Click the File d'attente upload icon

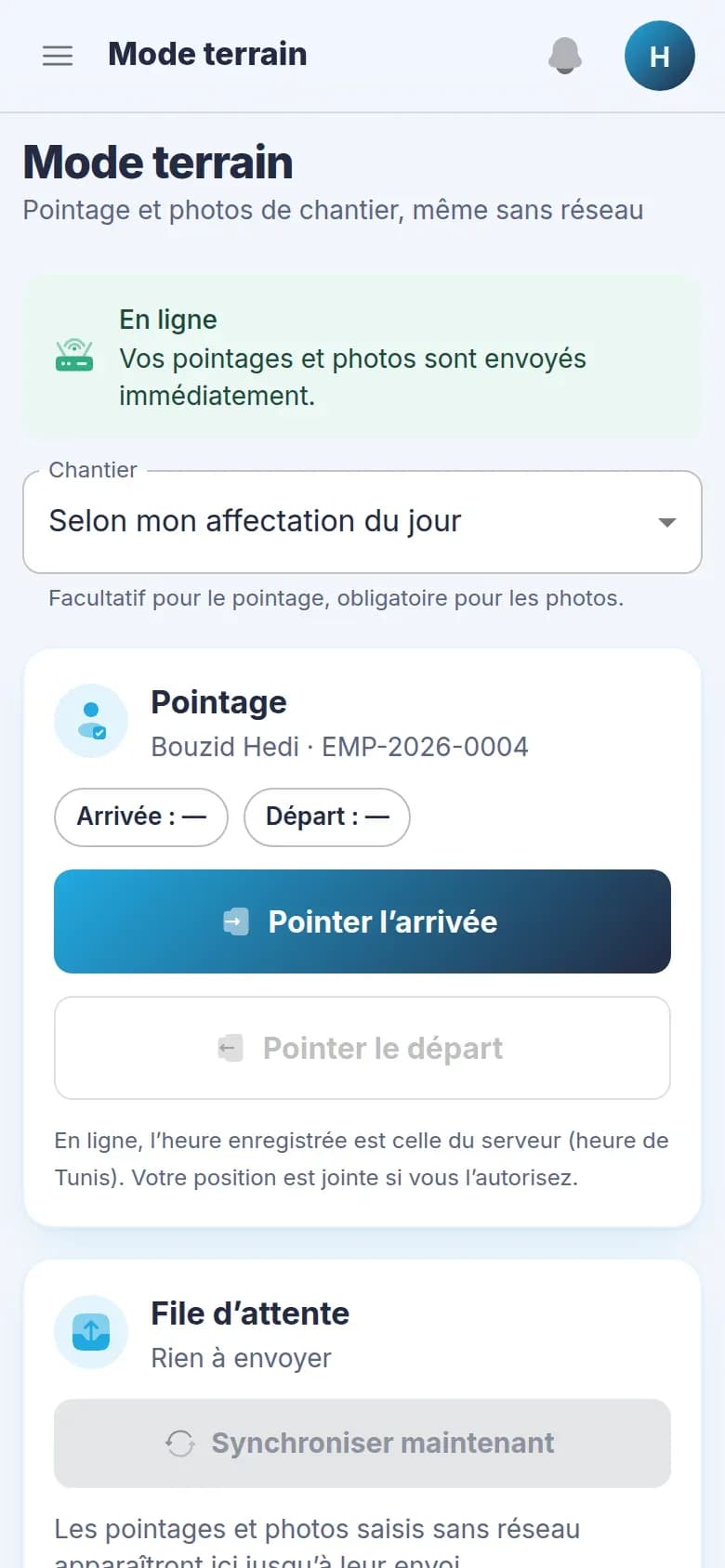pos(91,1332)
